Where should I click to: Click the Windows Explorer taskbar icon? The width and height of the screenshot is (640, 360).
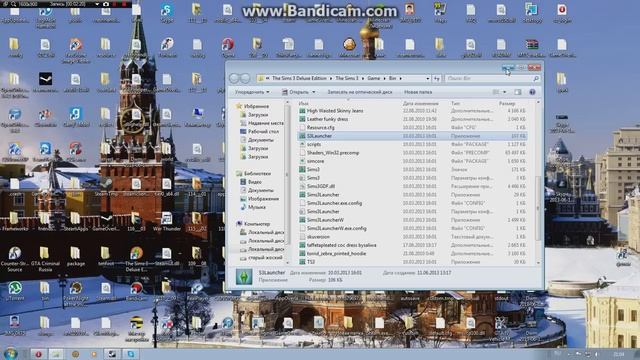(x=56, y=354)
